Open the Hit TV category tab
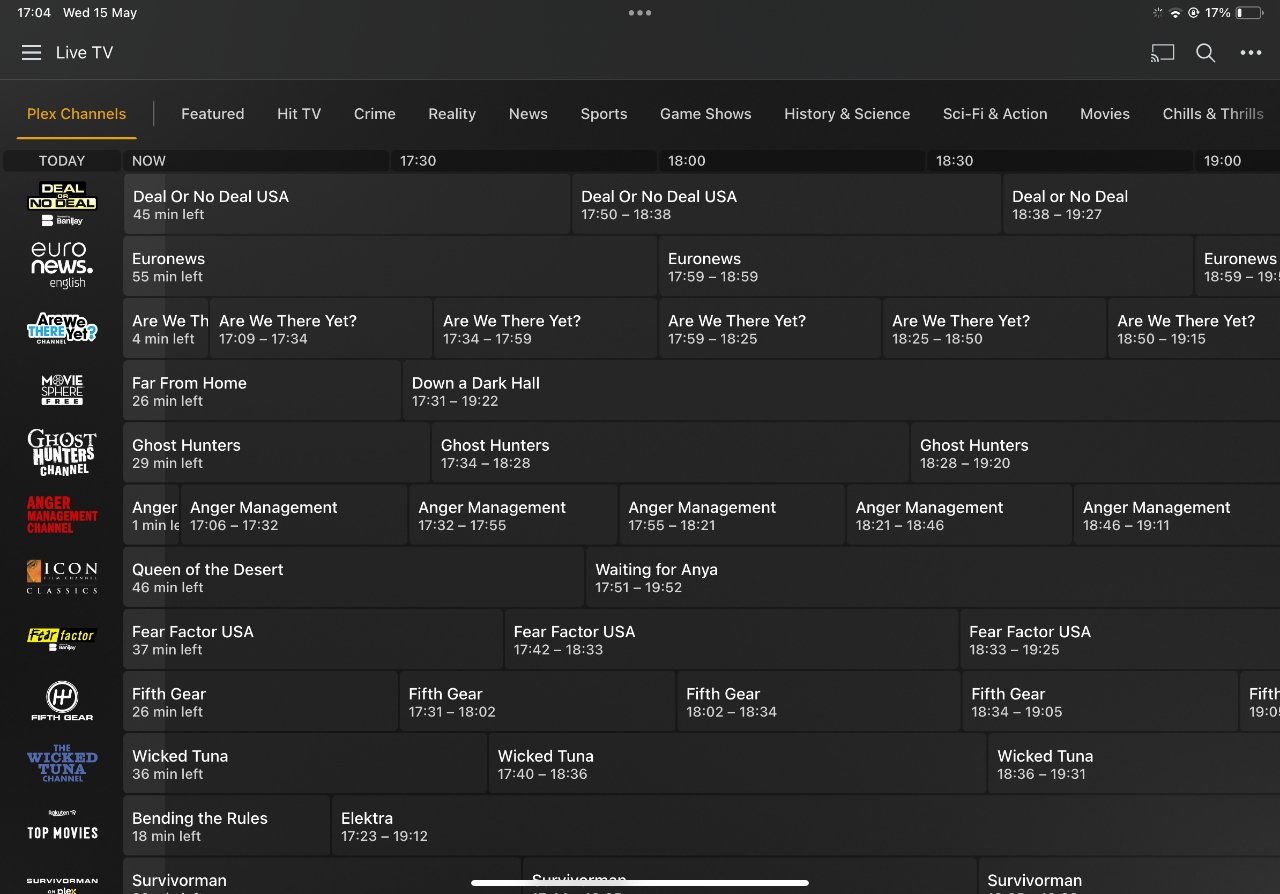 pos(299,114)
